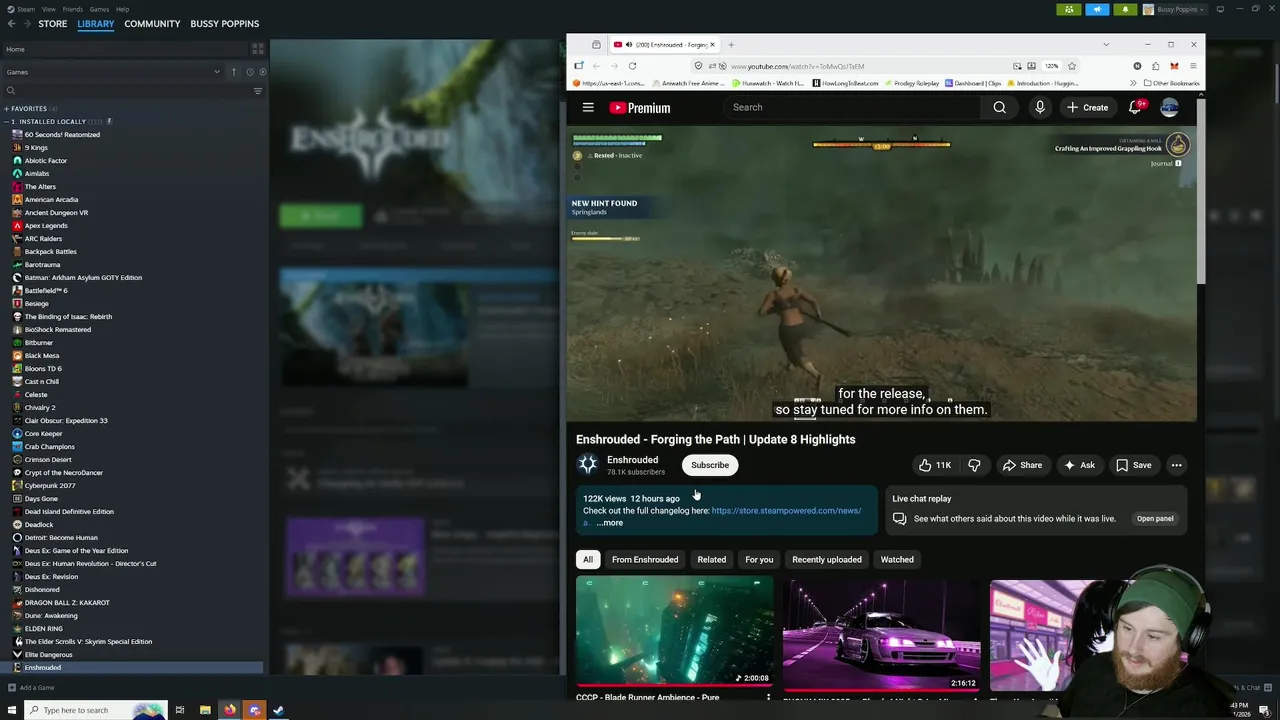Open File Explorer from taskbar
The height and width of the screenshot is (720, 1280).
[205, 710]
